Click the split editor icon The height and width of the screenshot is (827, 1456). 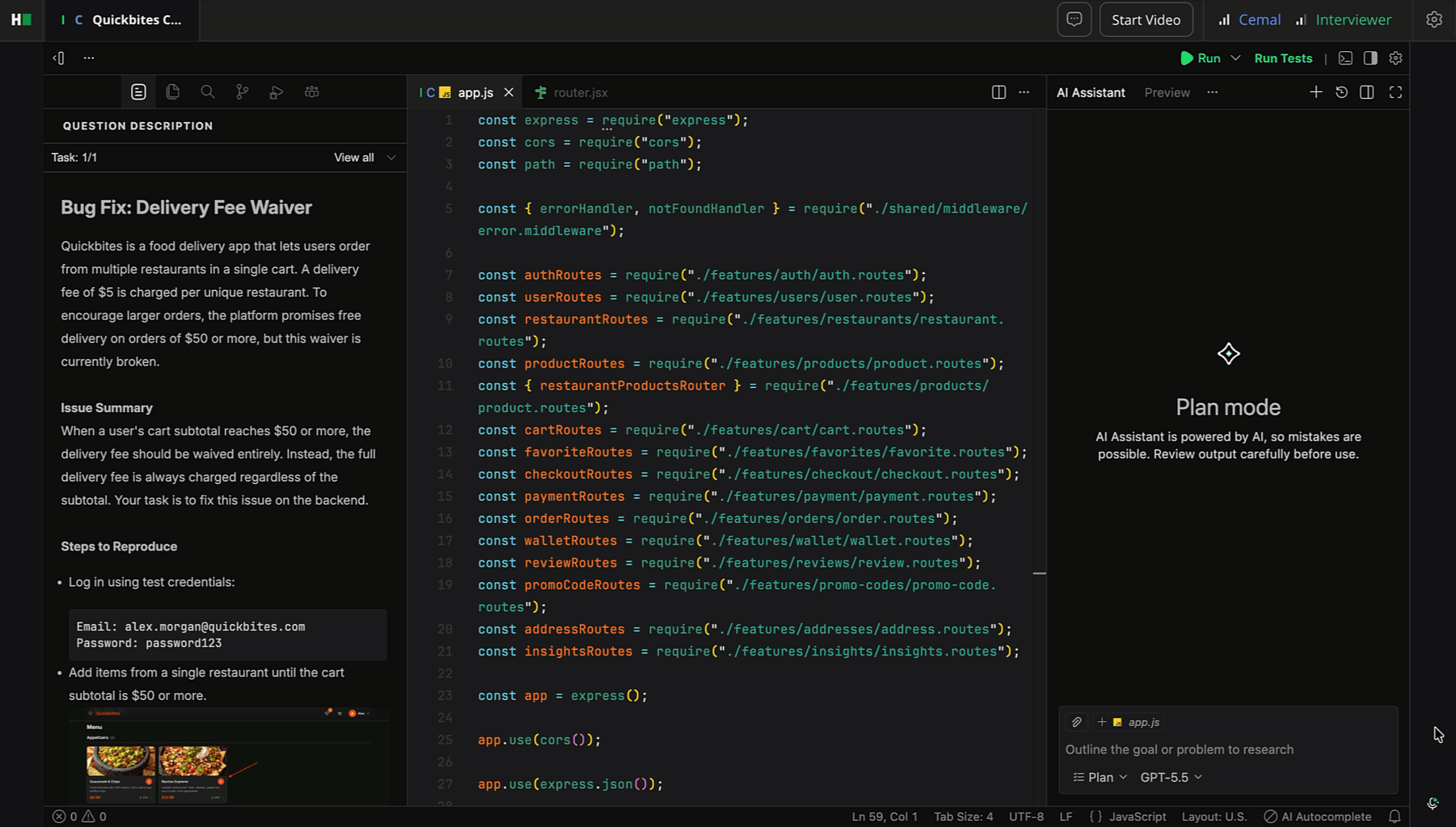(x=999, y=93)
